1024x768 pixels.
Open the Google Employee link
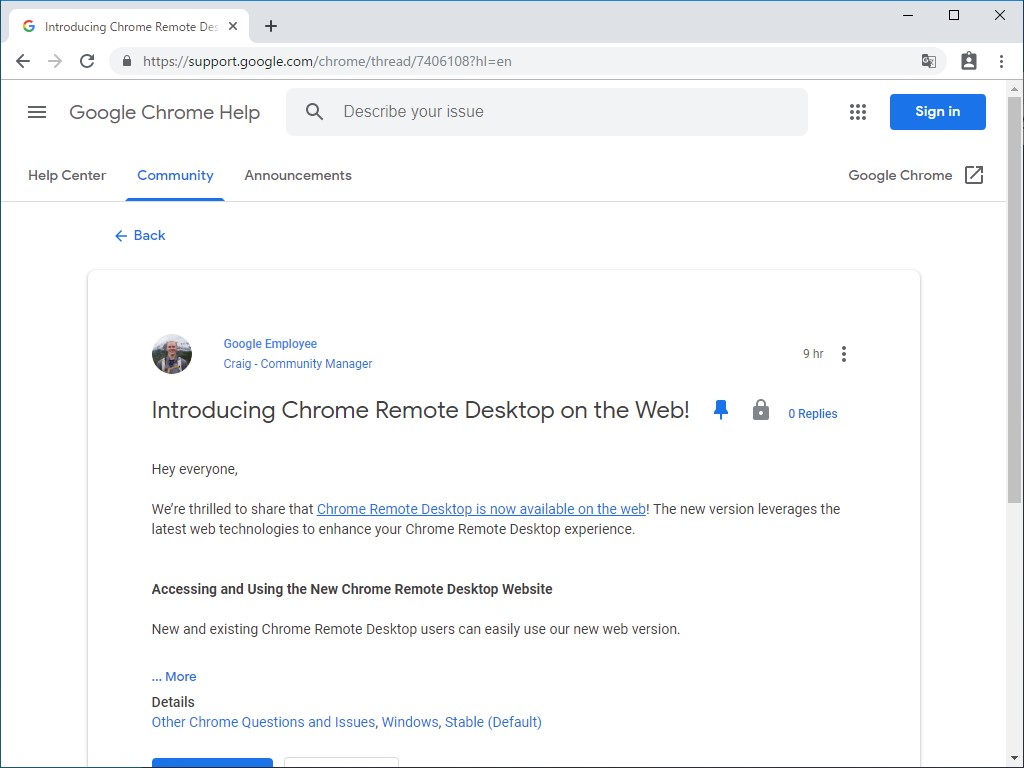270,344
